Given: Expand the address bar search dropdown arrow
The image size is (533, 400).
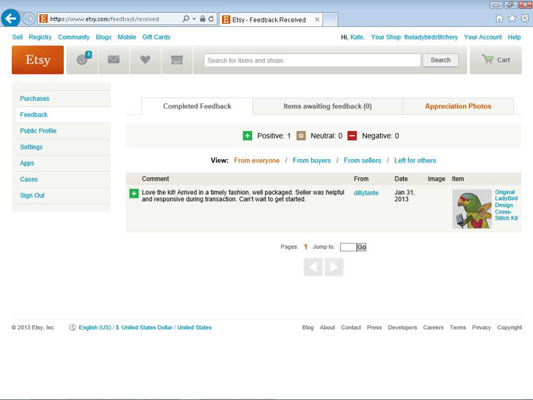Looking at the screenshot, I should (194, 19).
